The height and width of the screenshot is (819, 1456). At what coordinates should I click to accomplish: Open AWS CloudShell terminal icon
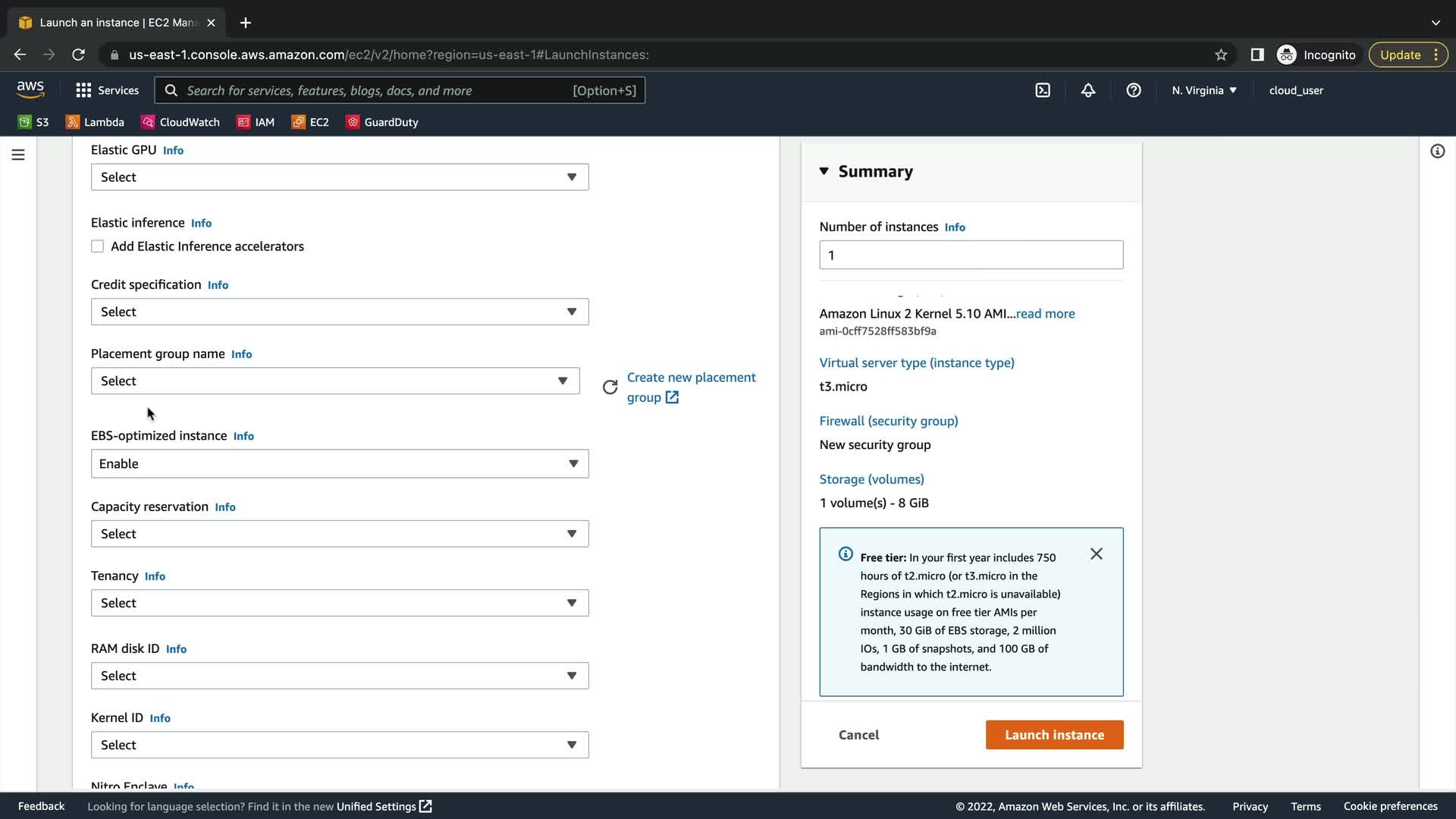click(1043, 90)
